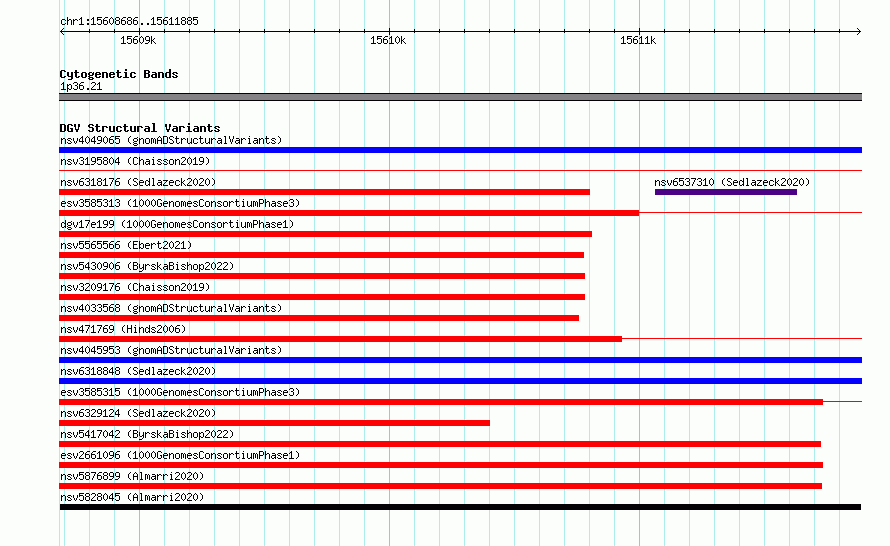This screenshot has height=546, width=890.
Task: Open the nsv4049065 (gnomADStructuralVariants) label
Action: point(171,140)
